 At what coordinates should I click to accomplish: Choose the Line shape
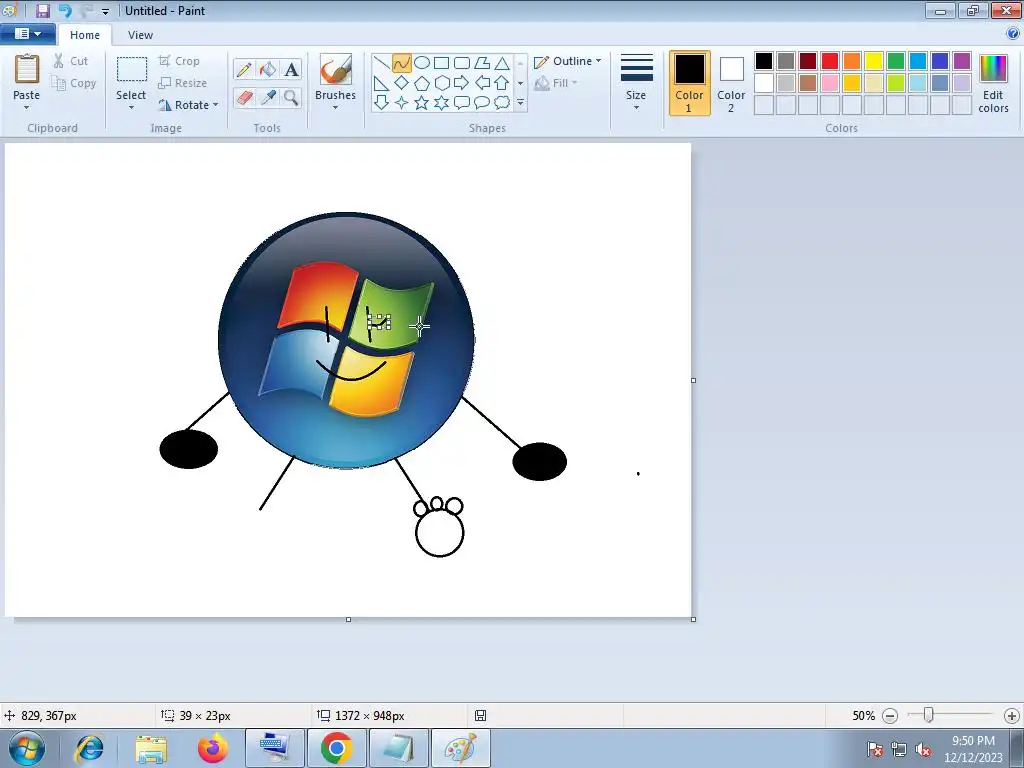381,63
